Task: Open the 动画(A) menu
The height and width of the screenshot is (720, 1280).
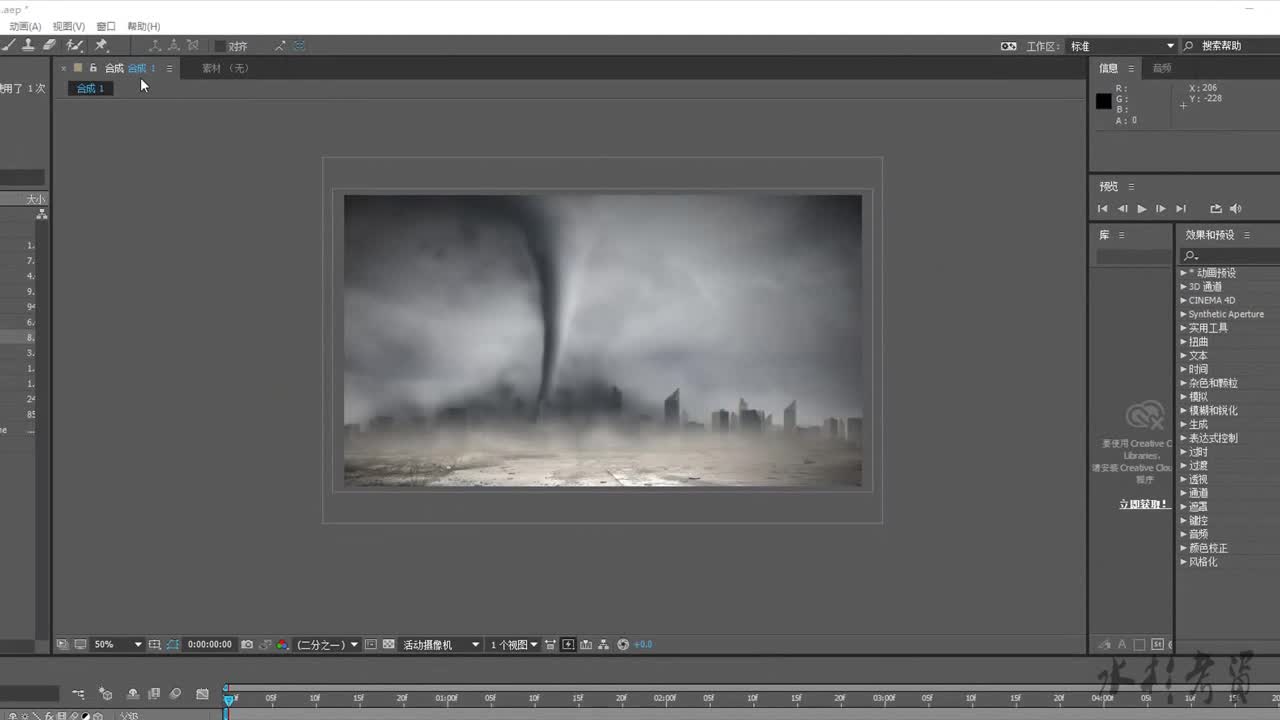Action: pos(25,26)
